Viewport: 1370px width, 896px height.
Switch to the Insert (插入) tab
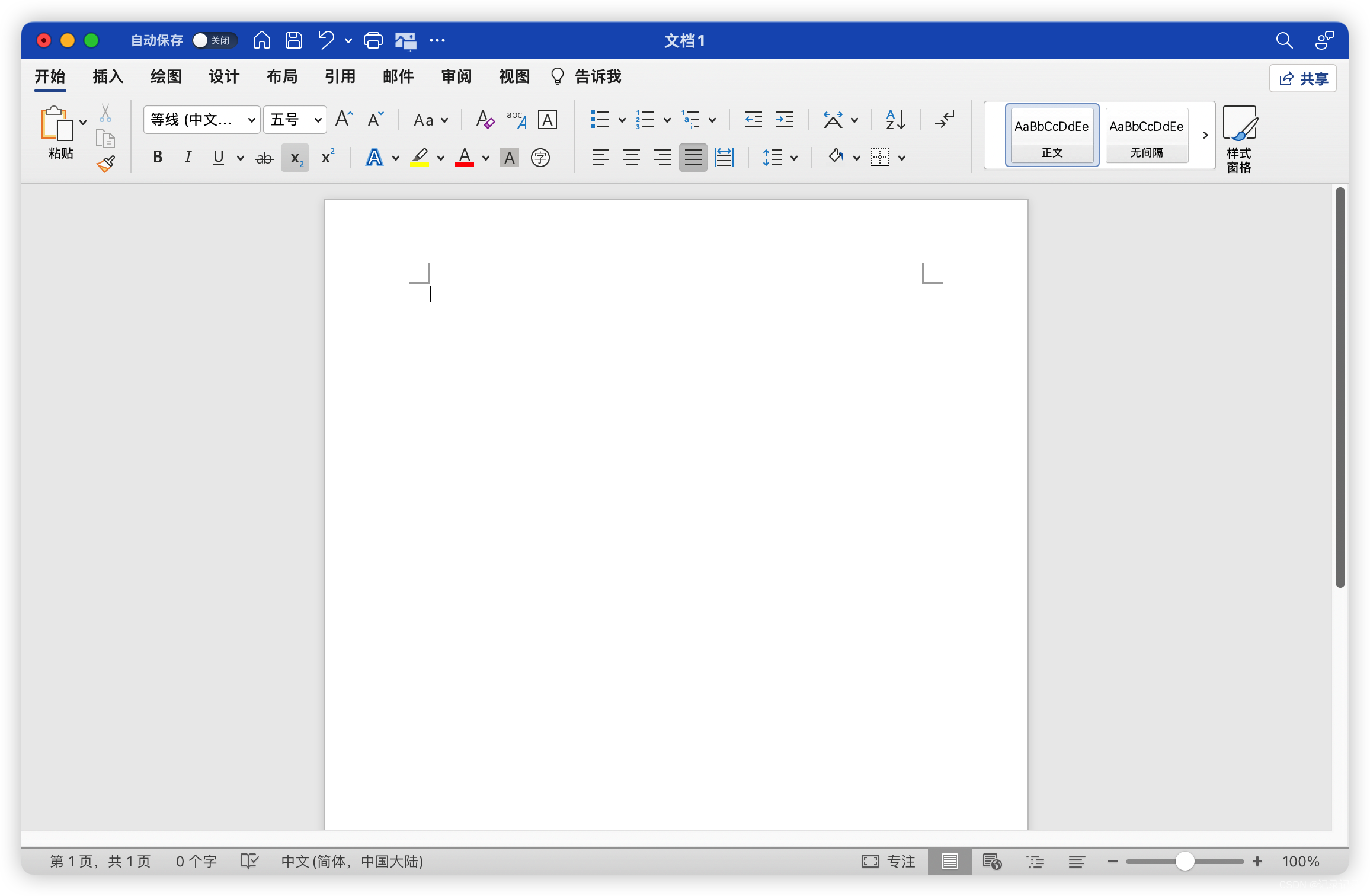point(107,76)
